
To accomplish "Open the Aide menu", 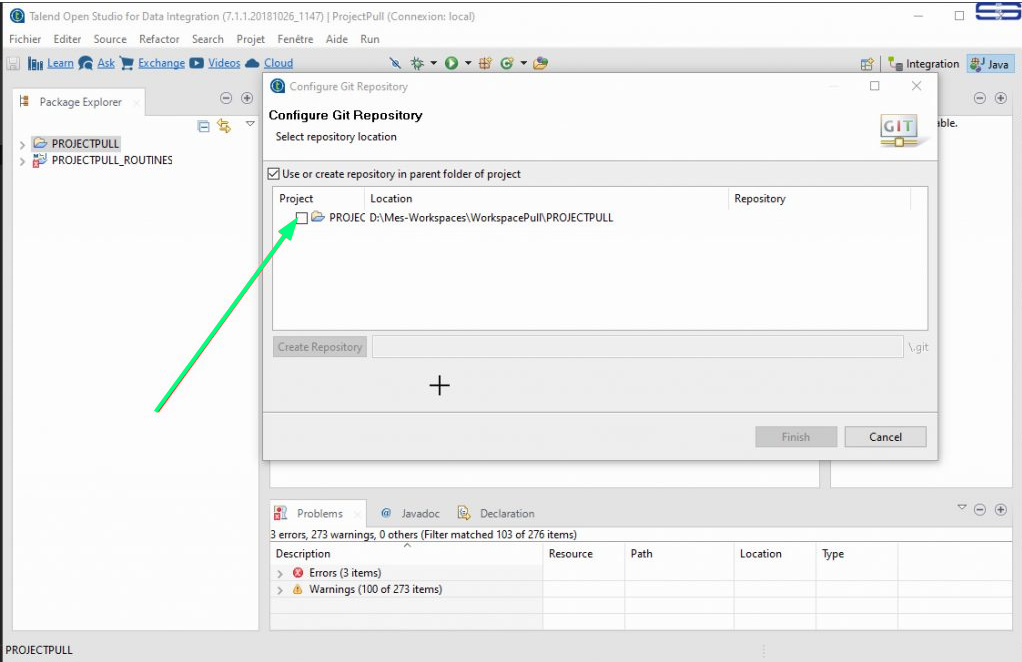I will 336,39.
